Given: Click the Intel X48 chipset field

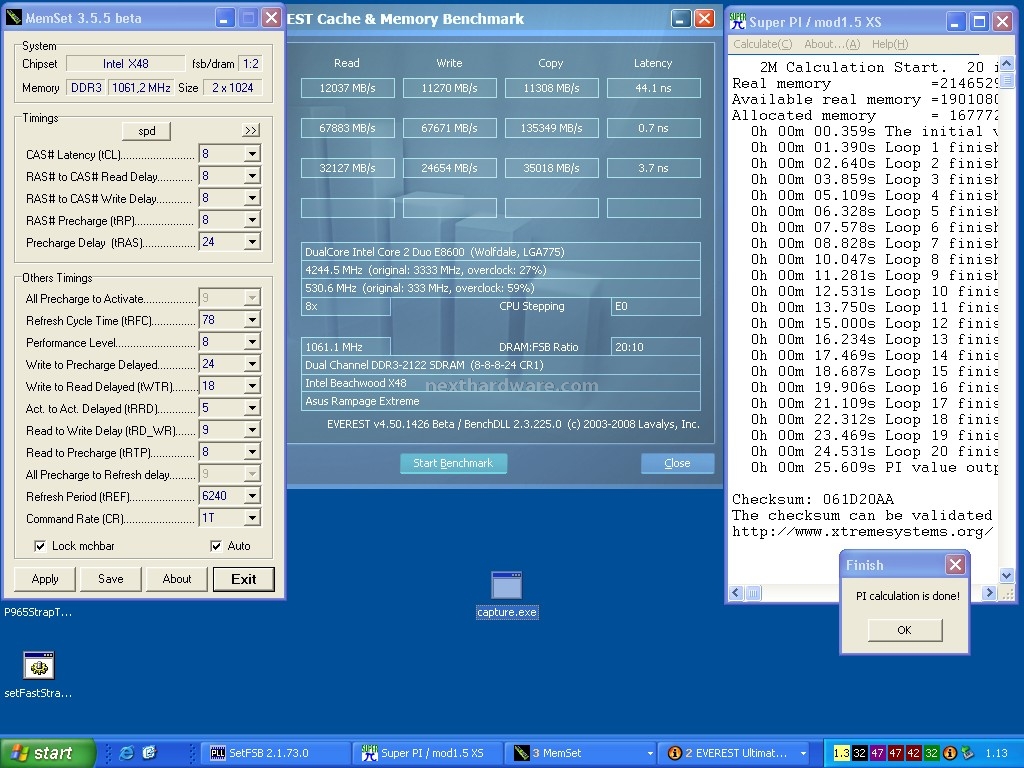Looking at the screenshot, I should click(125, 64).
